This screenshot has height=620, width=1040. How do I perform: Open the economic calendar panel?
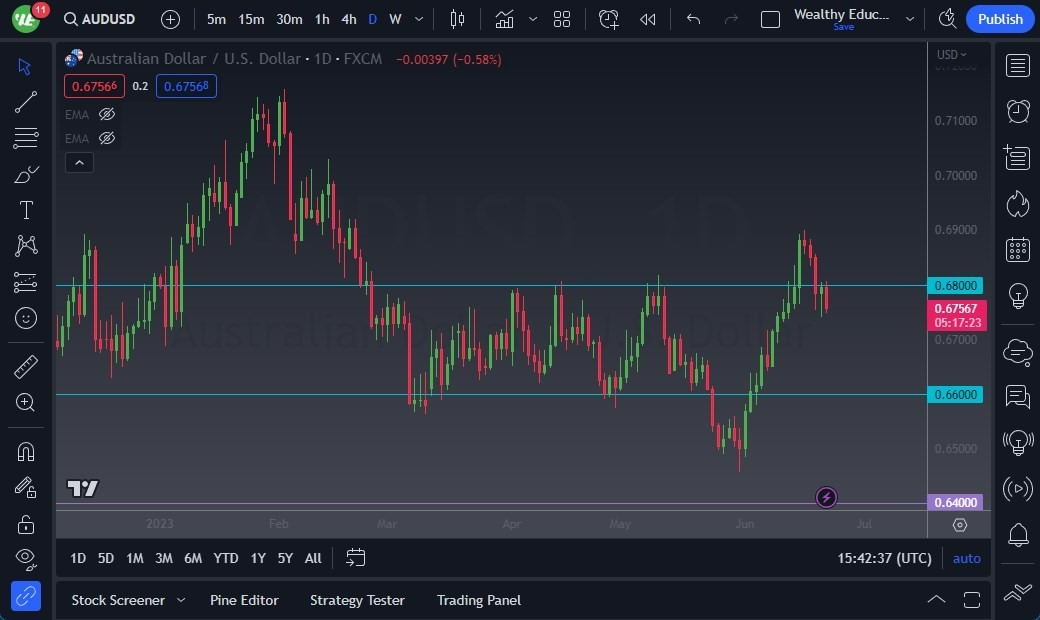click(x=1016, y=249)
